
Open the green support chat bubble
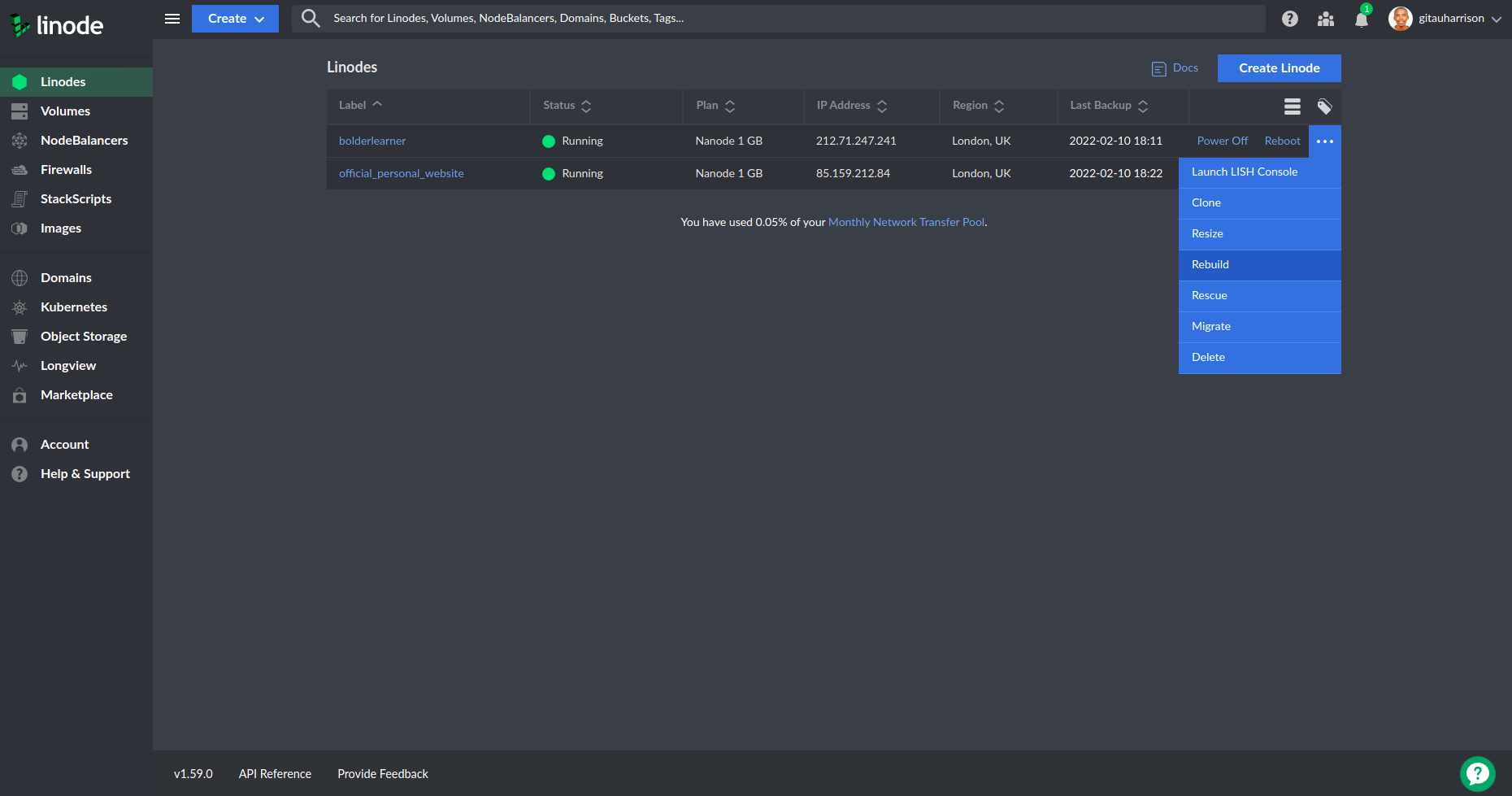pos(1478,774)
